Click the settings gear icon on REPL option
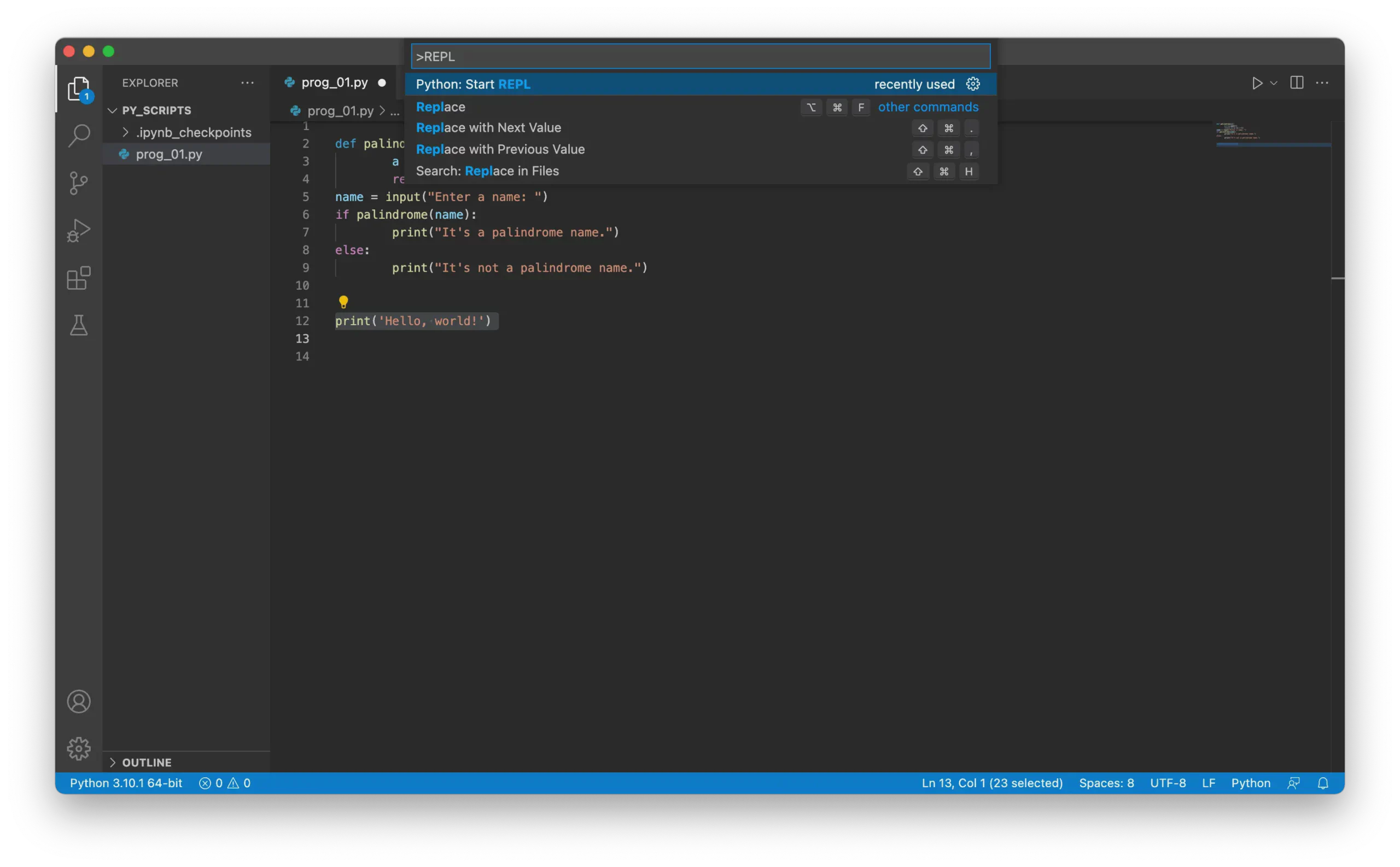The image size is (1400, 867). pyautogui.click(x=975, y=84)
